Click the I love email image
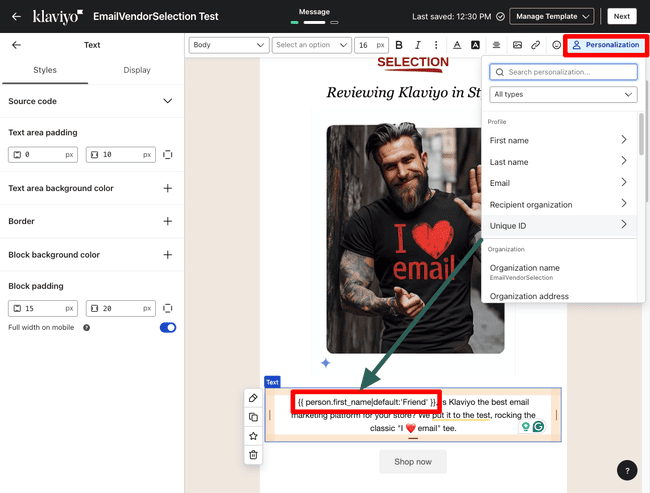 [x=415, y=240]
